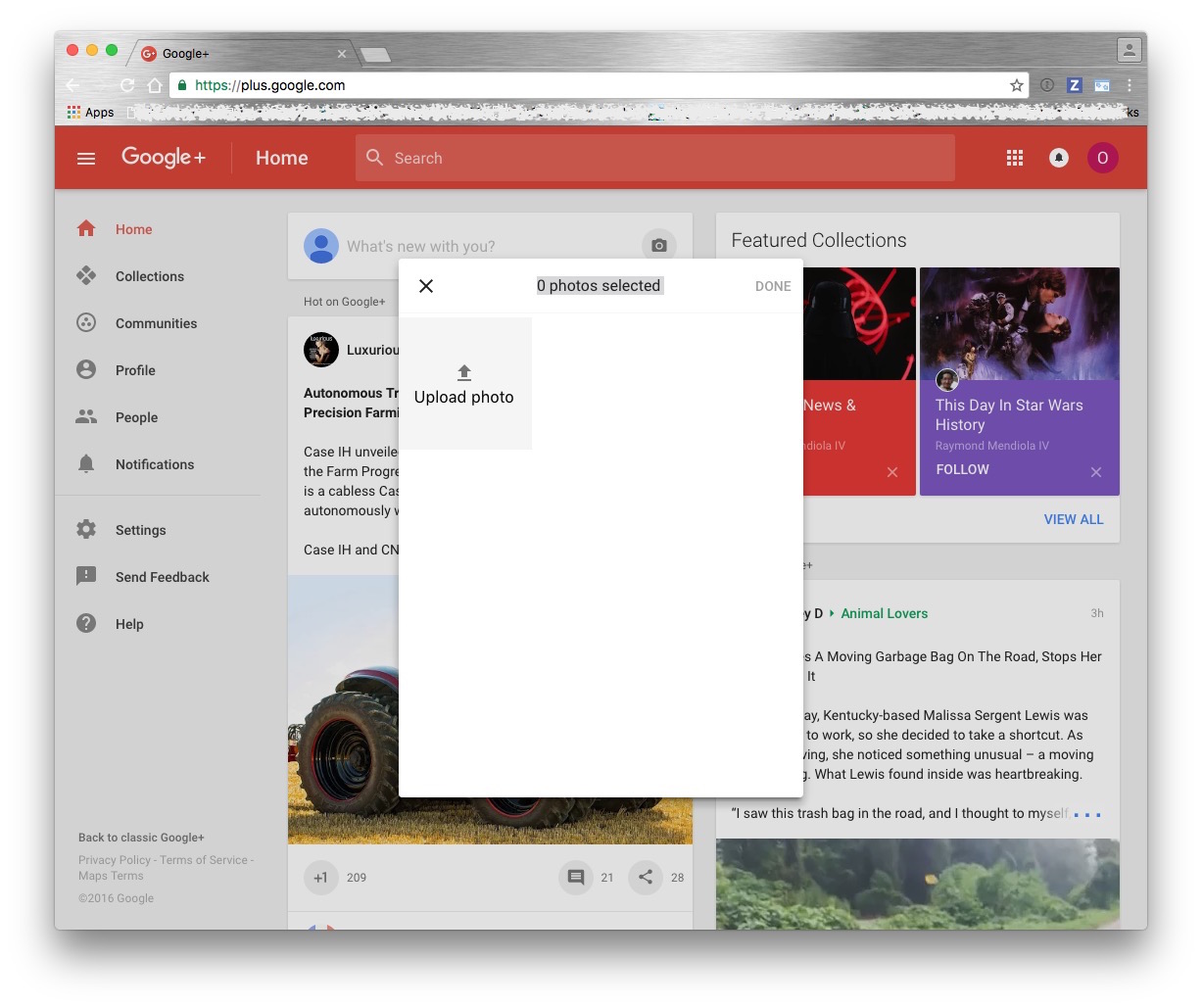Open the Google apps grid
1202x1008 pixels.
(1015, 158)
